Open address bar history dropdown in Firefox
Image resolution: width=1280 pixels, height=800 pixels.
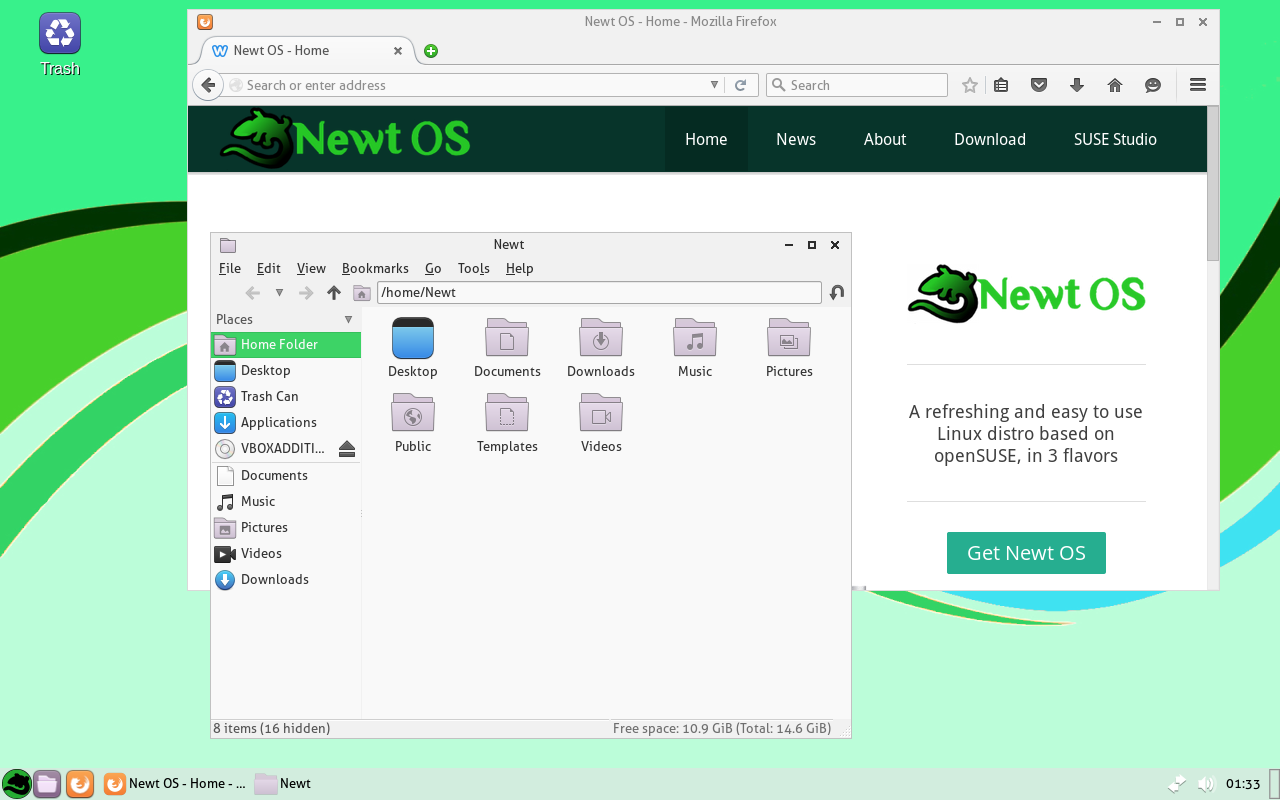pos(714,85)
